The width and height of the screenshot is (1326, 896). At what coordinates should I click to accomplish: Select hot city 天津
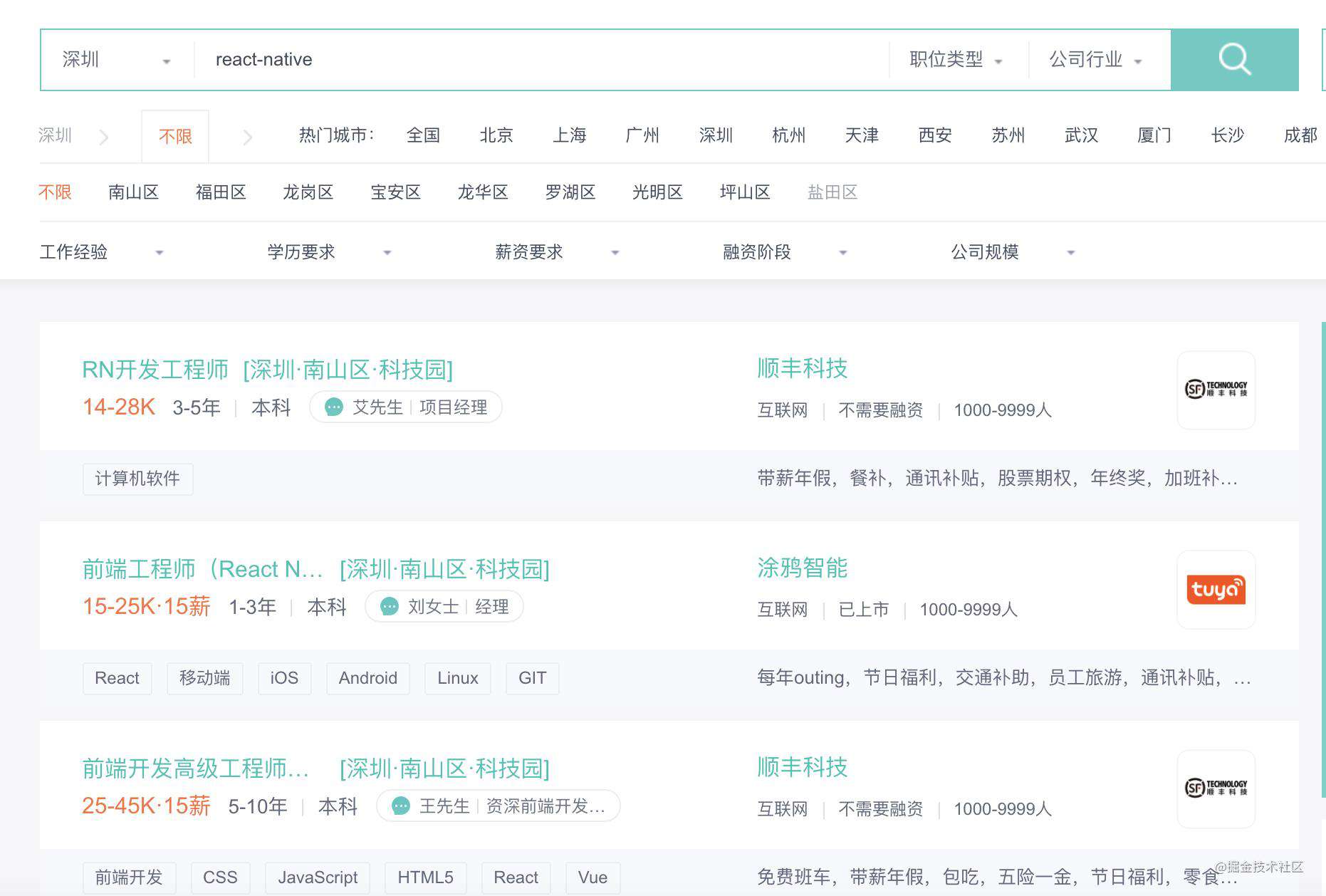coord(862,135)
